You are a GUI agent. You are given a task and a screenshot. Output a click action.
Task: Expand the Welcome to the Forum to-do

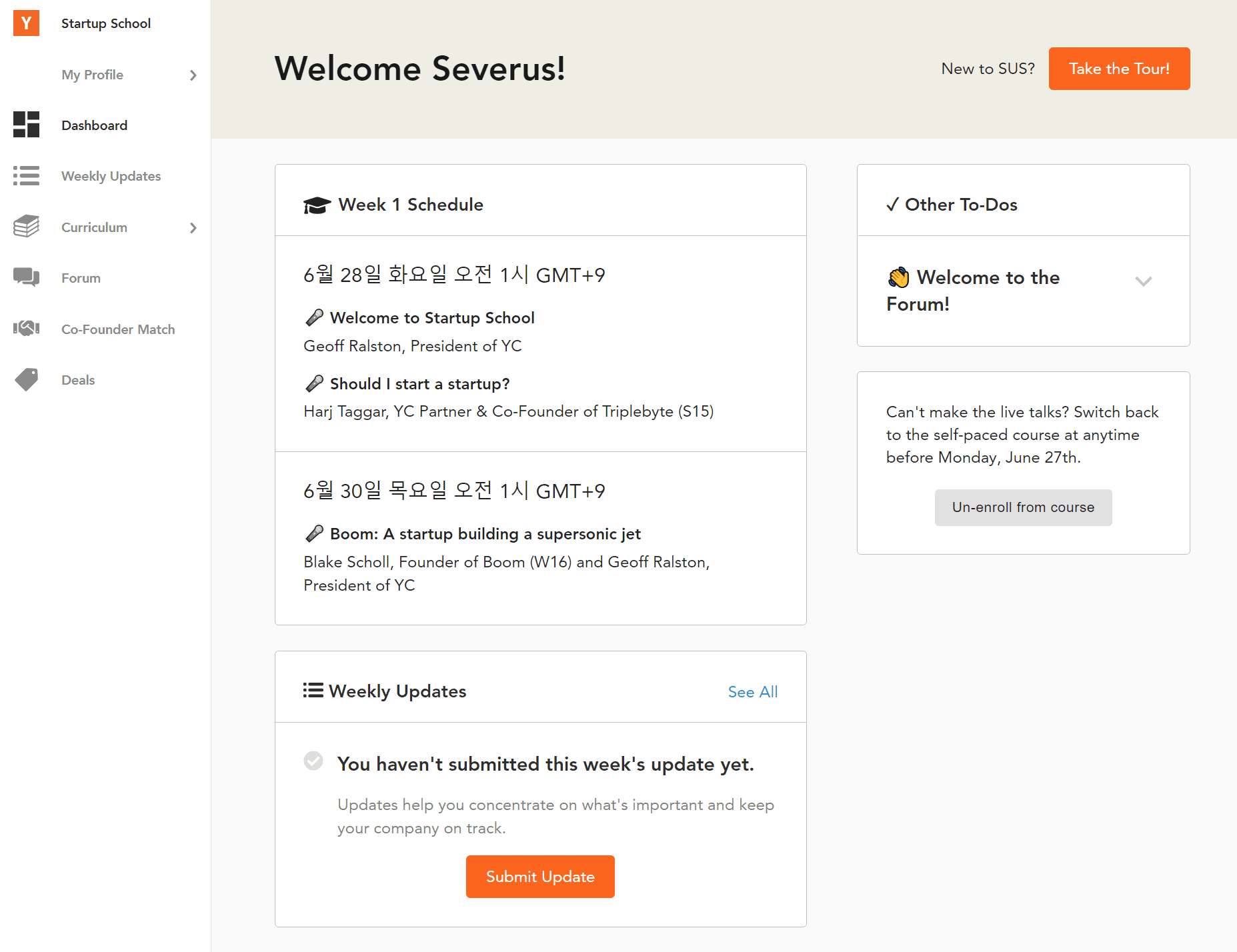point(1143,281)
